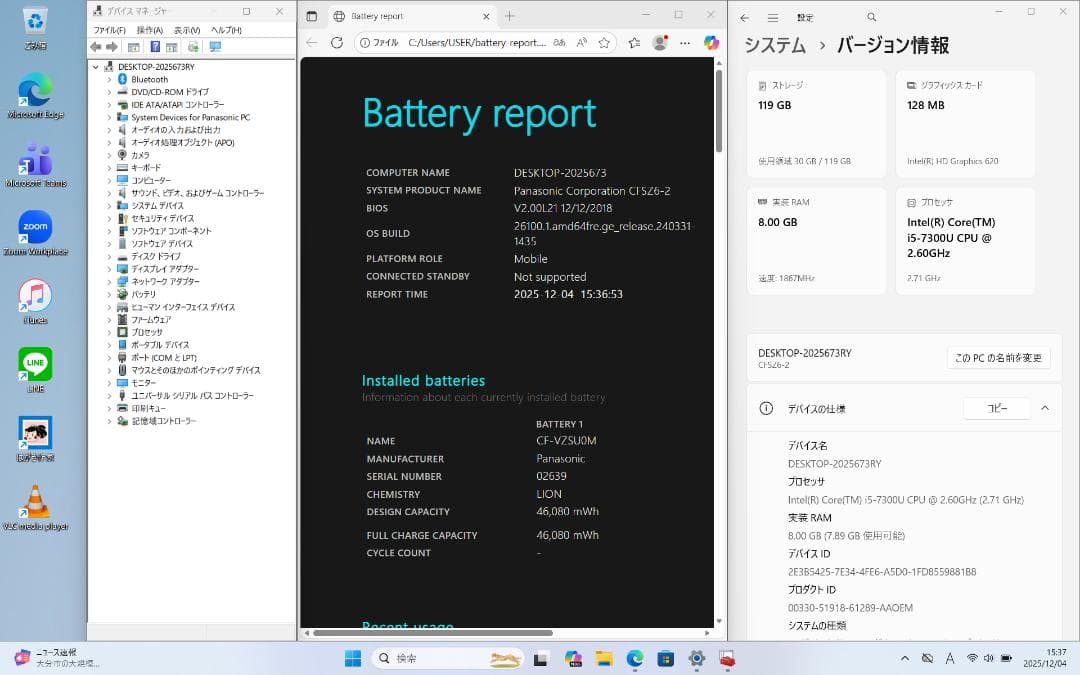Viewport: 1080px width, 675px height.
Task: Click the このPCの名前を変更 button
Action: coord(998,356)
